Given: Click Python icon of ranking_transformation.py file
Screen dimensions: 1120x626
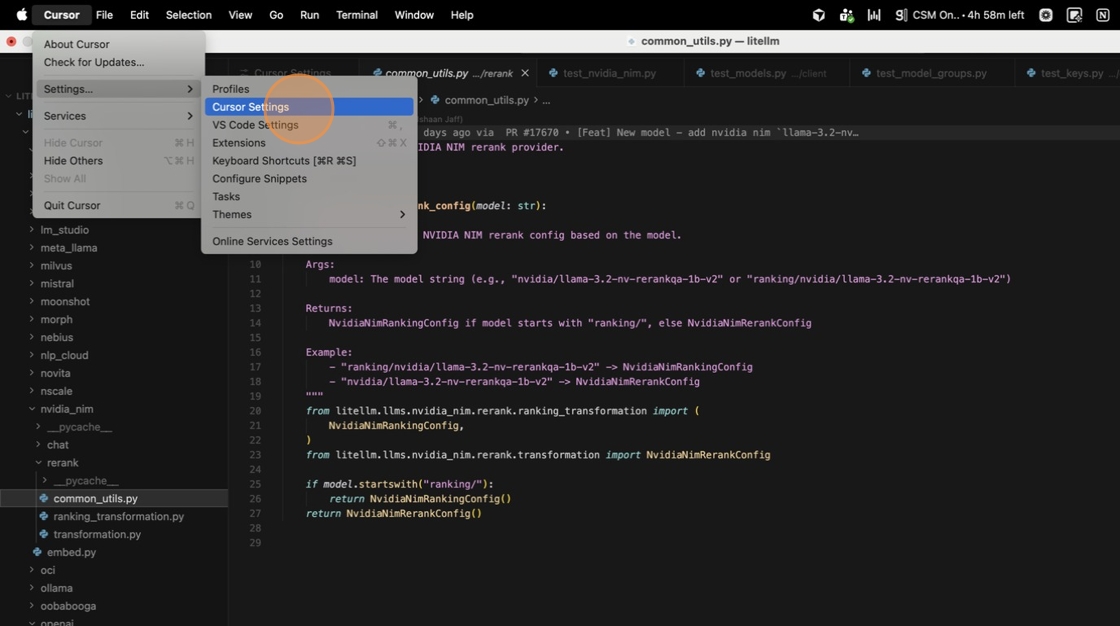Looking at the screenshot, I should (x=43, y=516).
